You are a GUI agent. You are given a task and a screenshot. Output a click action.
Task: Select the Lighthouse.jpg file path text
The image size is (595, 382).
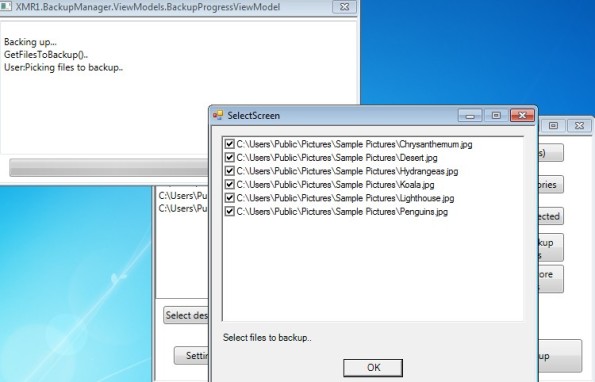(345, 198)
